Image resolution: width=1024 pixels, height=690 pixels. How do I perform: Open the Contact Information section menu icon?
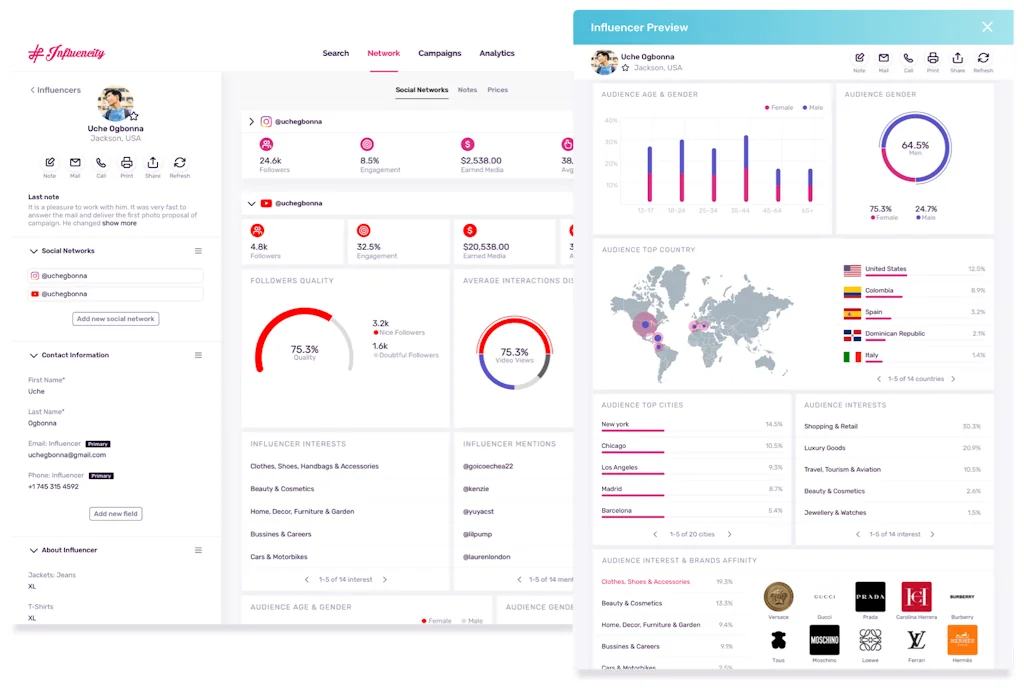pos(198,355)
